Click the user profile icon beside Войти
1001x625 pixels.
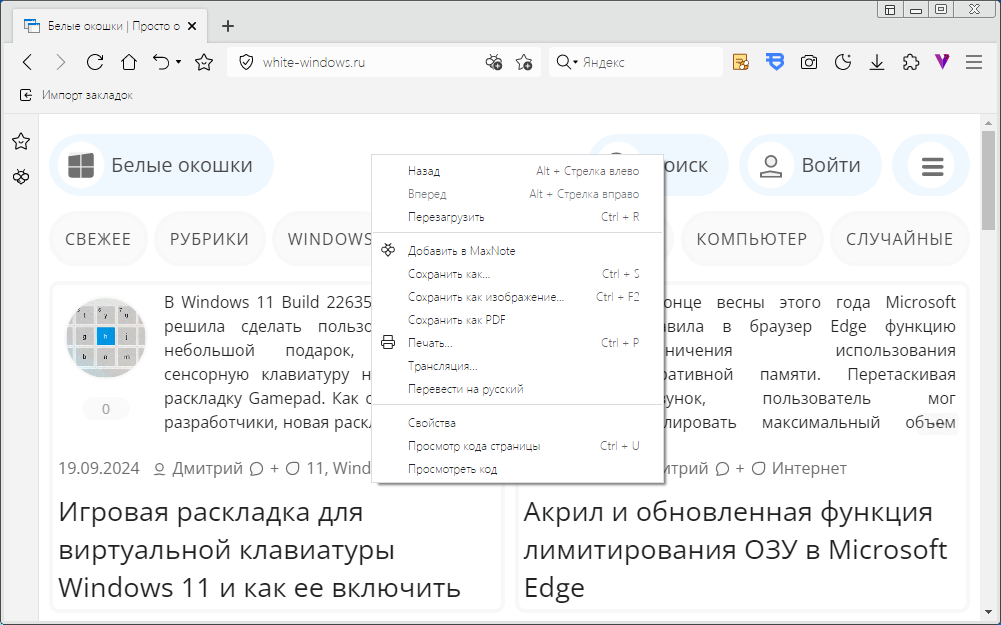click(771, 166)
